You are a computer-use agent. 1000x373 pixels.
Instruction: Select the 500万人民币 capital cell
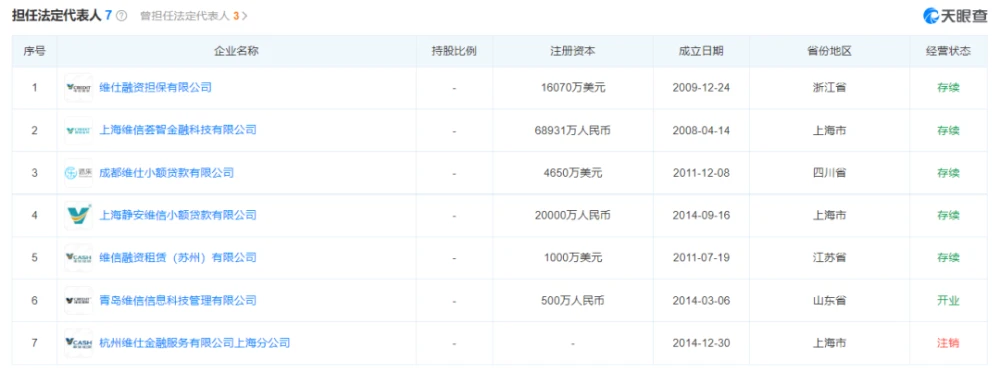(x=573, y=300)
